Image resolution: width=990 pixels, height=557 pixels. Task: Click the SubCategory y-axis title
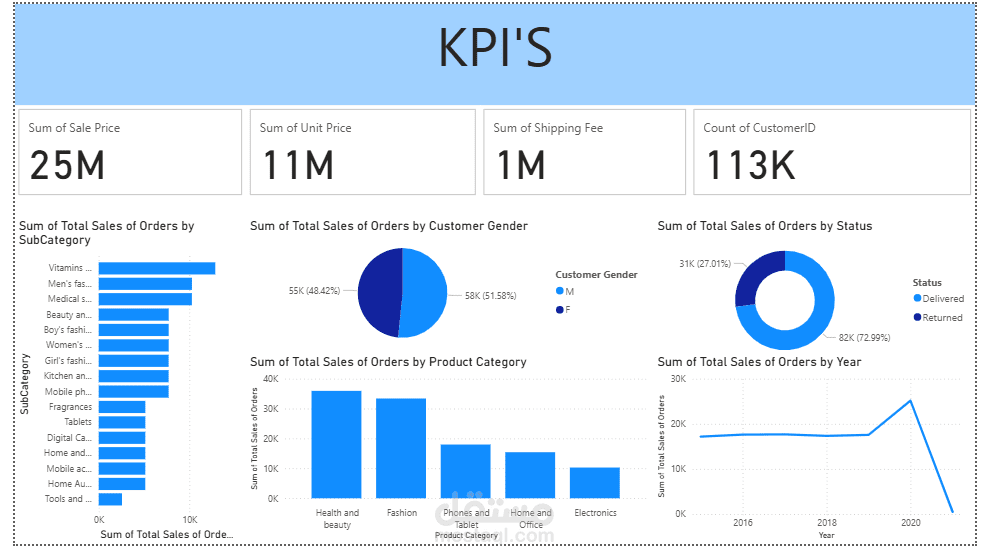(x=25, y=384)
